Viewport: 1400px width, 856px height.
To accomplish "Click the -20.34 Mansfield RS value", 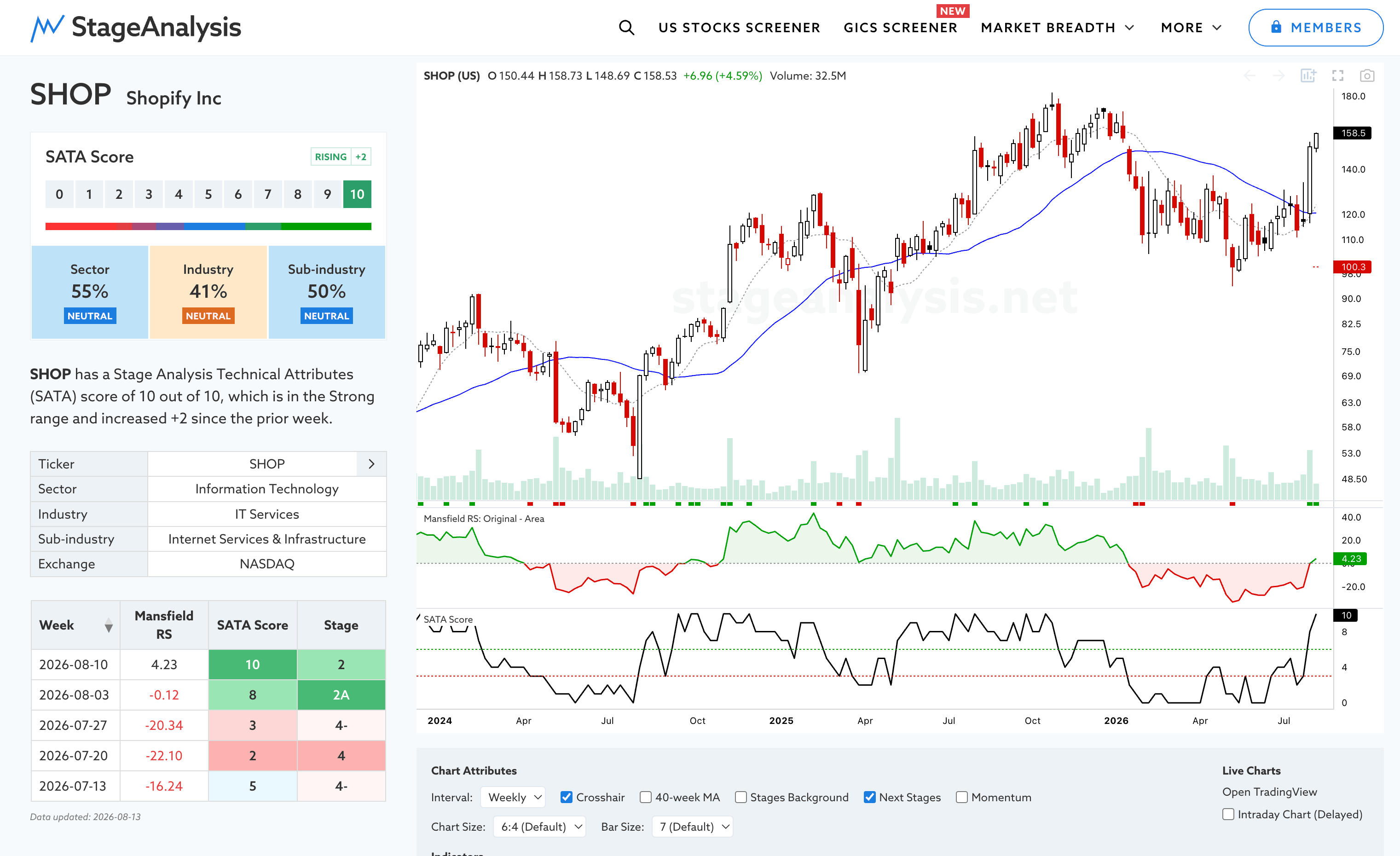I will pyautogui.click(x=164, y=725).
